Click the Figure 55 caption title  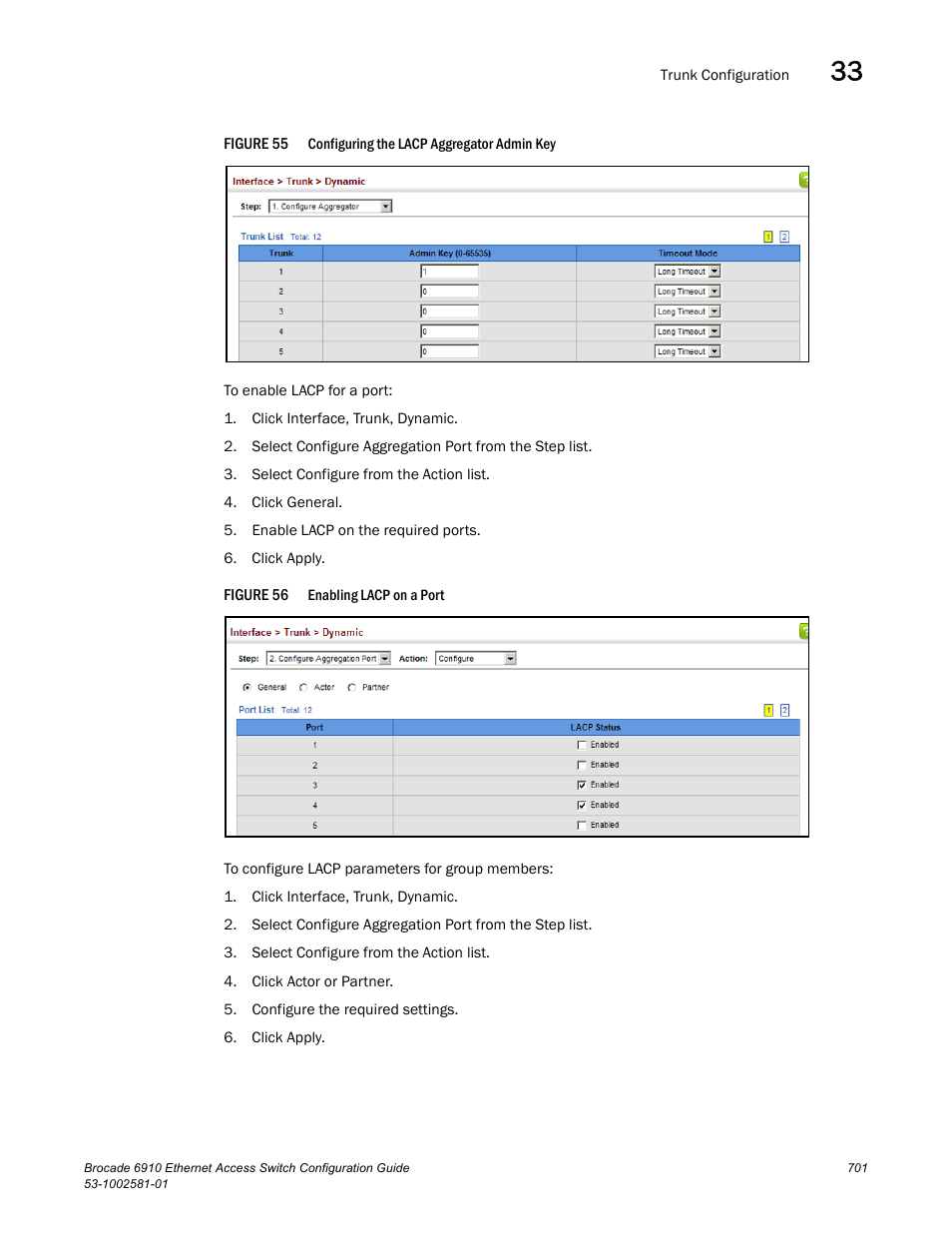(432, 144)
